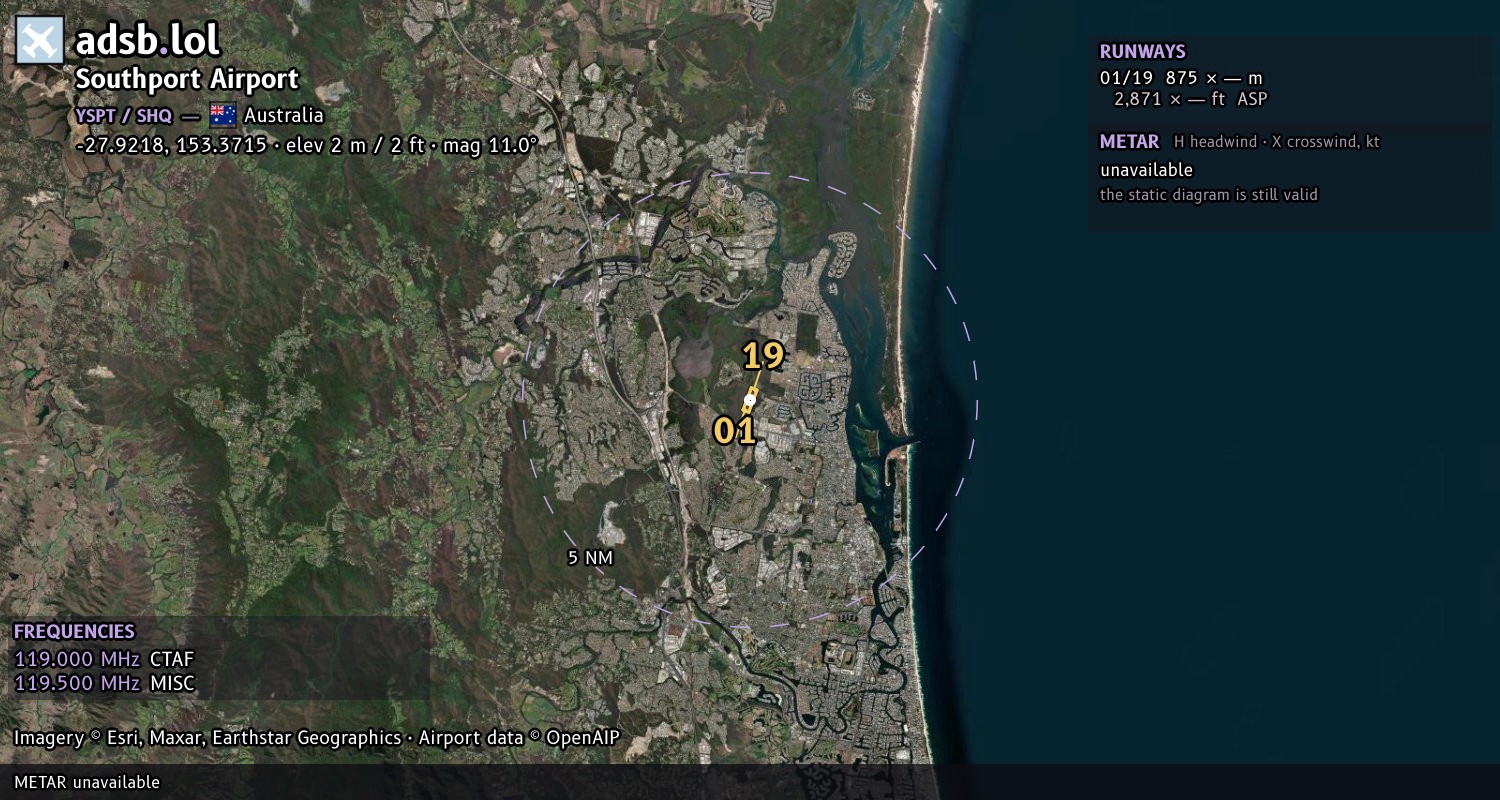Click the headwind and crosswind legend text
The height and width of the screenshot is (800, 1500).
[x=1277, y=142]
